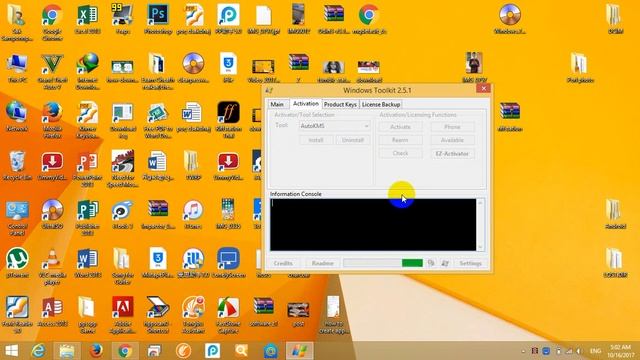Click the Available button
The width and height of the screenshot is (640, 360).
click(x=452, y=140)
